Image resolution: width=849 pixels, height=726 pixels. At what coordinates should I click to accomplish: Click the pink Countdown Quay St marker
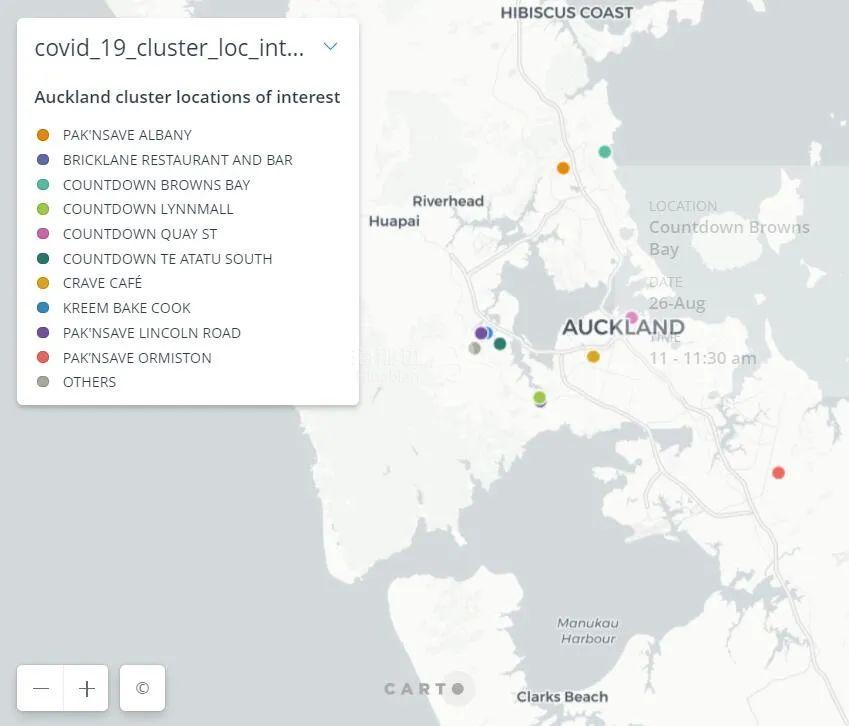[x=631, y=317]
